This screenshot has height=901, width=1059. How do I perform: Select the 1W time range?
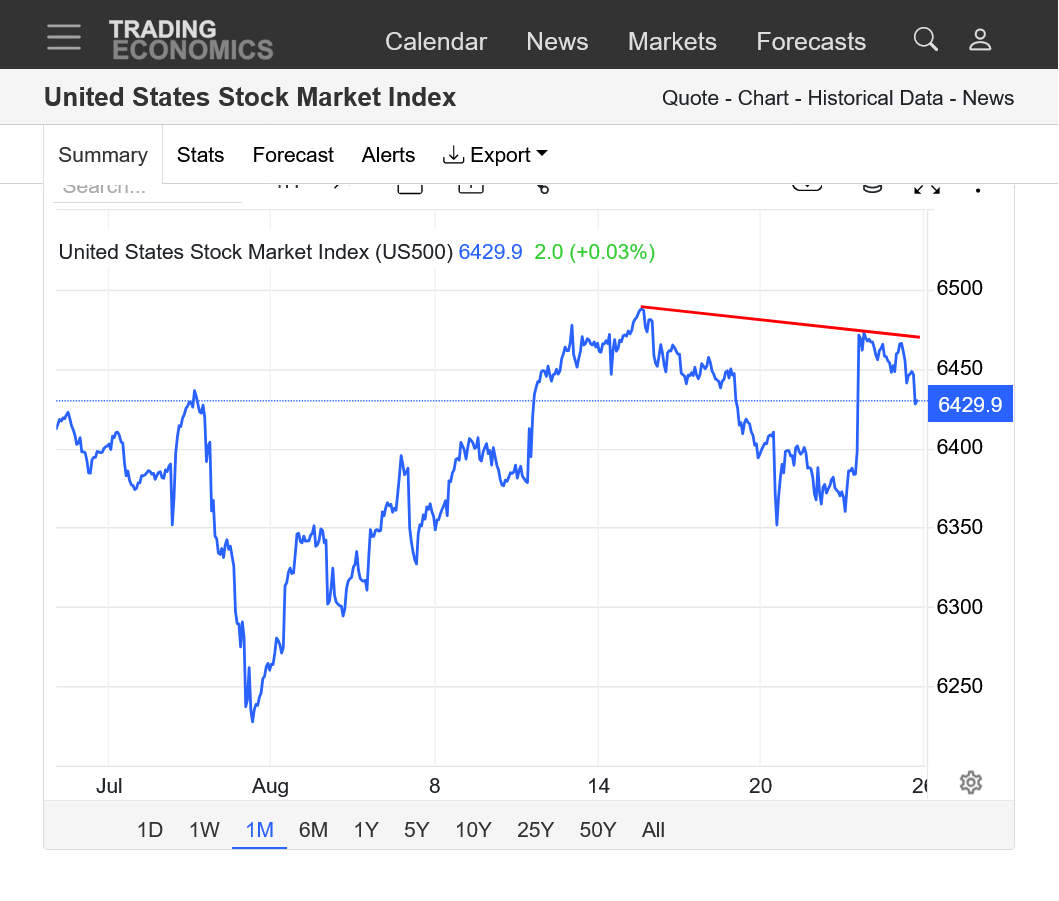tap(204, 830)
